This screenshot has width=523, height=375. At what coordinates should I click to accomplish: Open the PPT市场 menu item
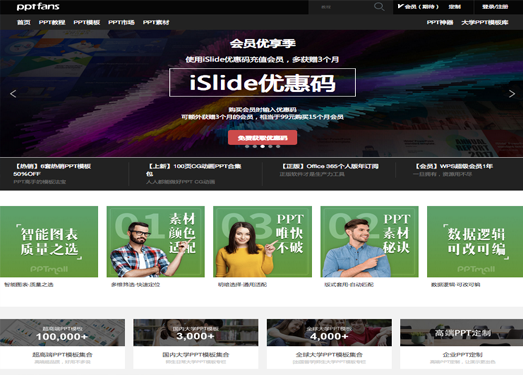tap(121, 22)
